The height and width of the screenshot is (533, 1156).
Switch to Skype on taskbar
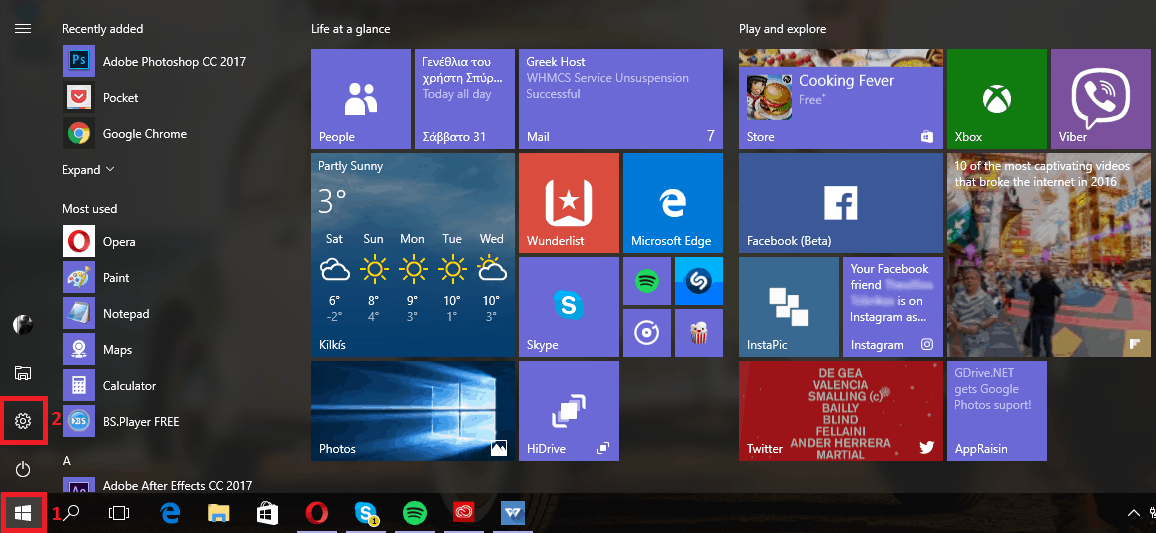[366, 512]
